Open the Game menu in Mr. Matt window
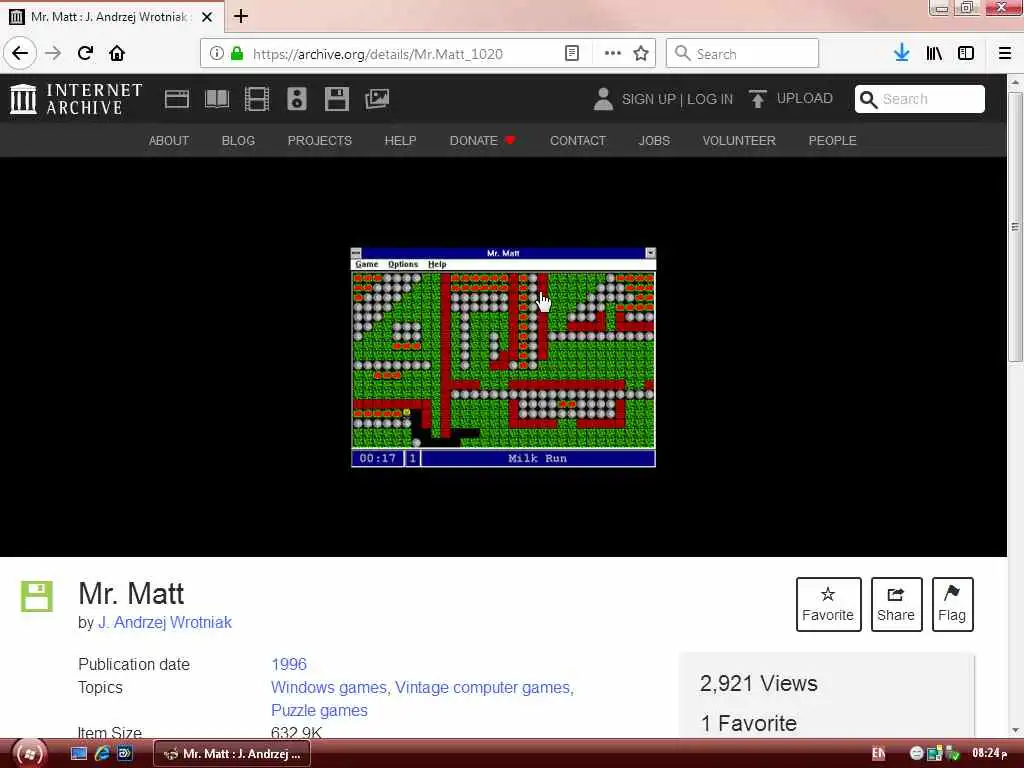The height and width of the screenshot is (768, 1024). click(x=366, y=264)
